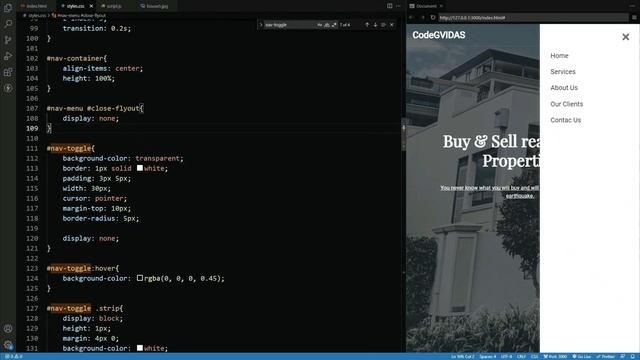
Task: Toggle Match Case in find widget
Action: coord(320,25)
